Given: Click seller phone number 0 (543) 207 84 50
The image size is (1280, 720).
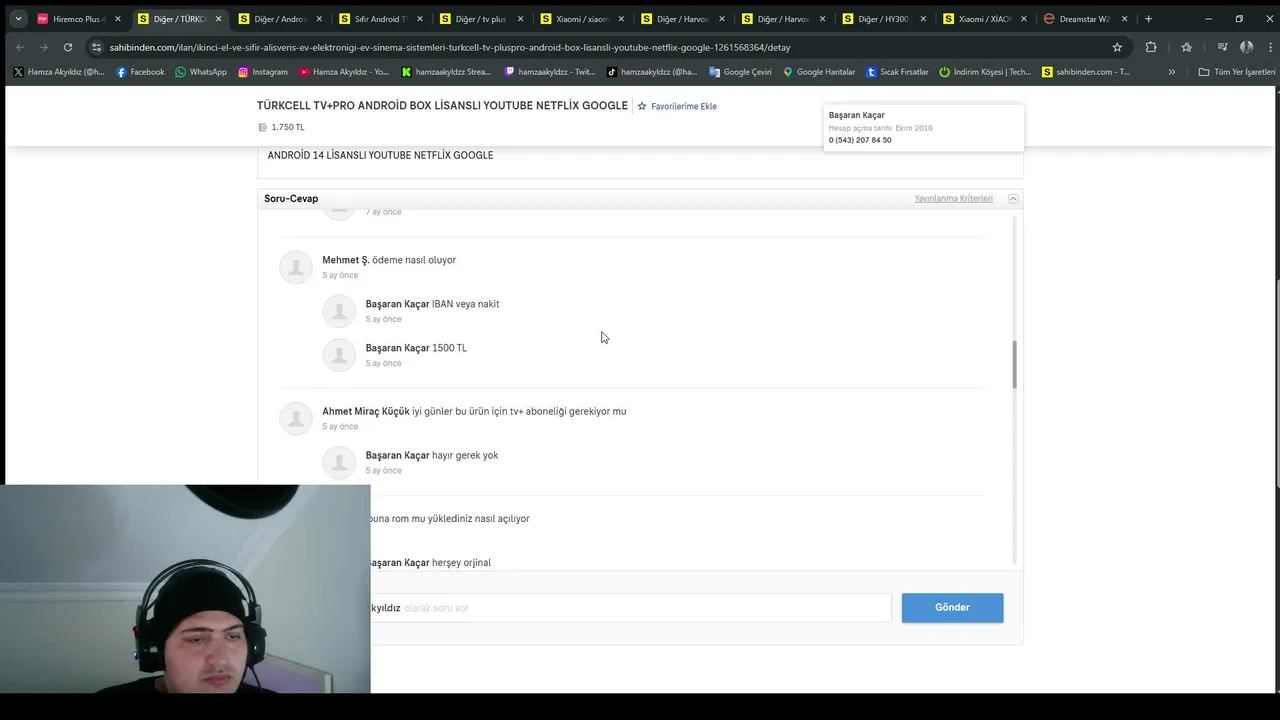Looking at the screenshot, I should (860, 140).
